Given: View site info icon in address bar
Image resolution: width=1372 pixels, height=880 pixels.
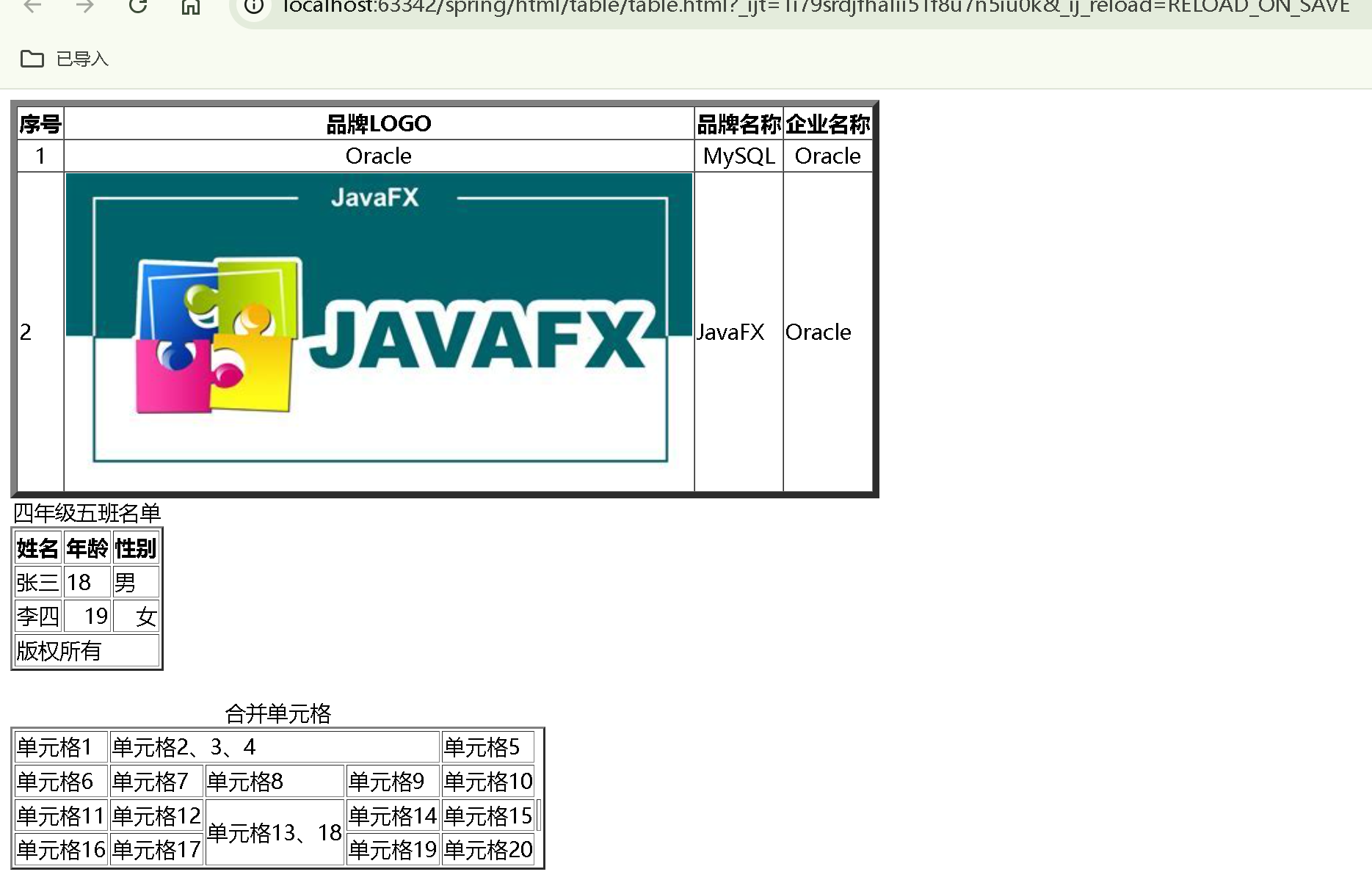Looking at the screenshot, I should tap(254, 6).
